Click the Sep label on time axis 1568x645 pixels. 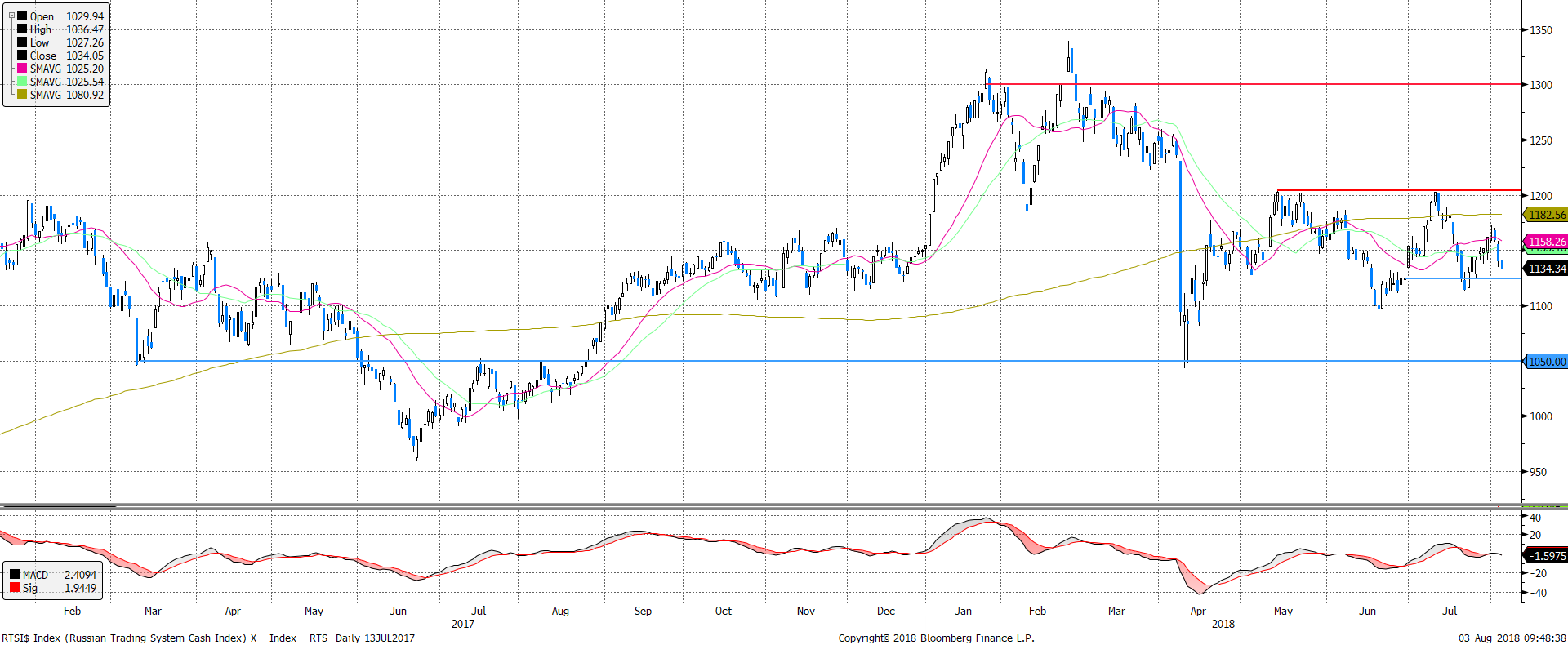point(643,611)
